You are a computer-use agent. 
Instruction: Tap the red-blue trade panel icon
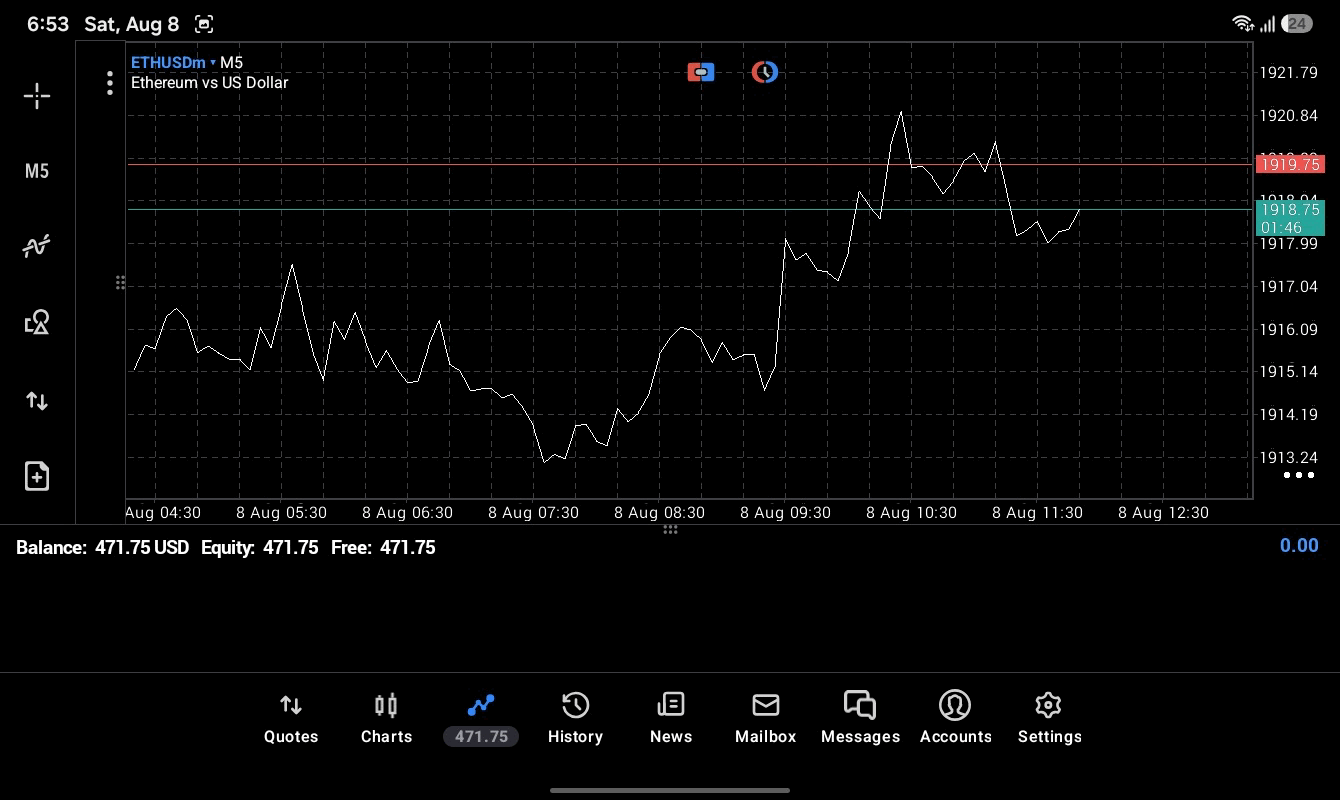coord(701,72)
